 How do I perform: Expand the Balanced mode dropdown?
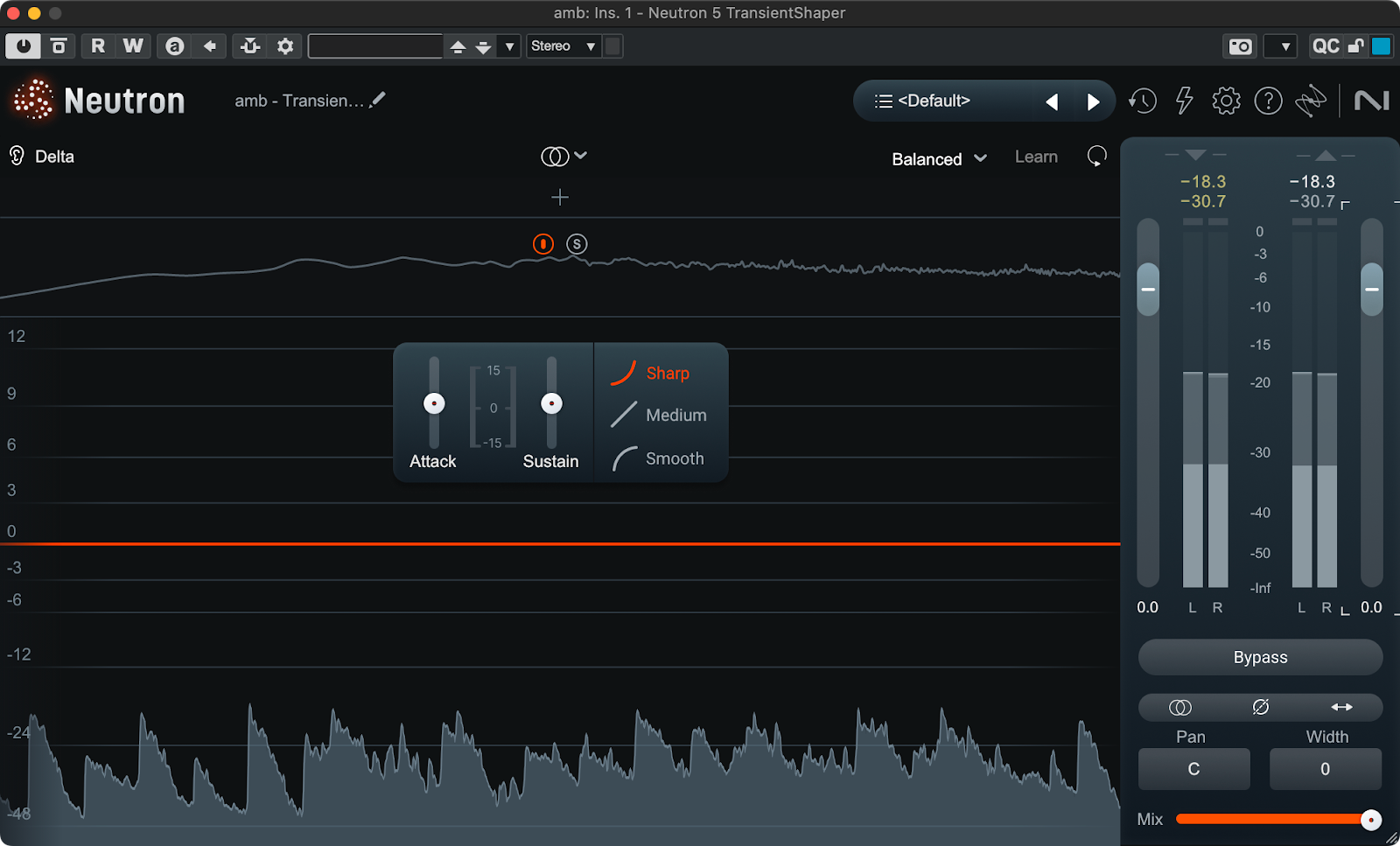(939, 159)
